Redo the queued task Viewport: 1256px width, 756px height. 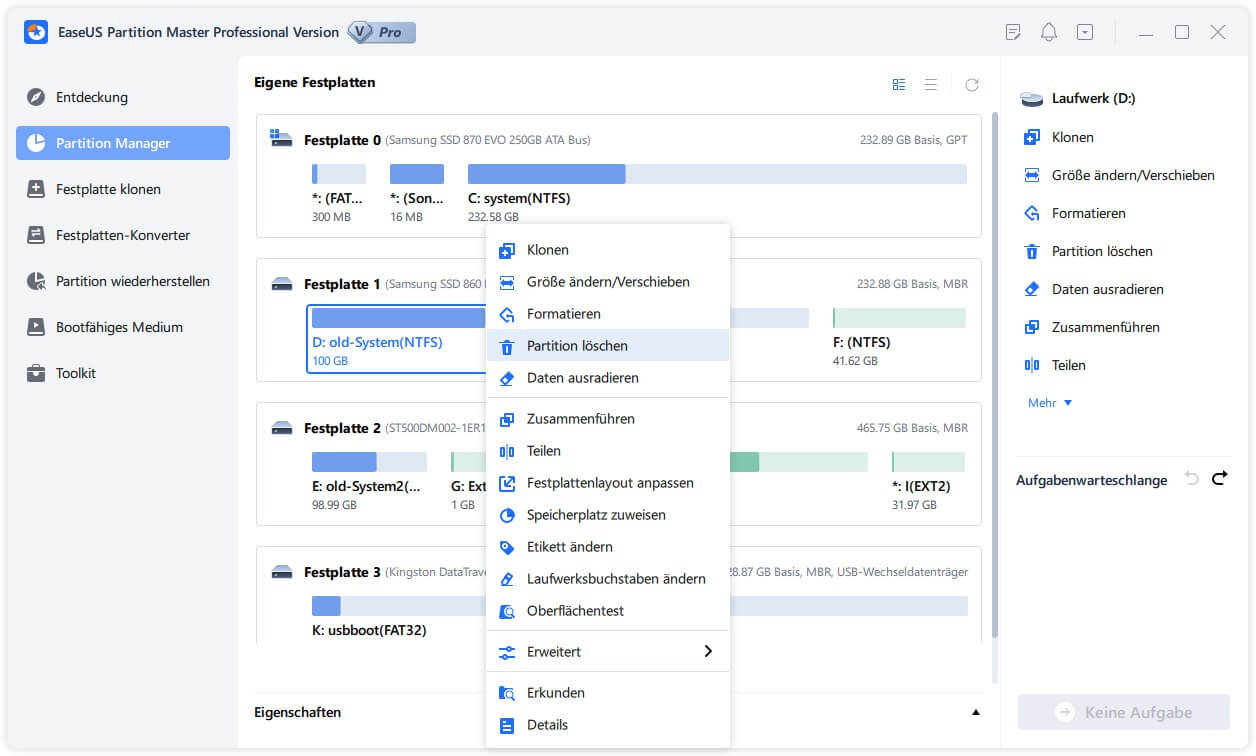(x=1219, y=479)
